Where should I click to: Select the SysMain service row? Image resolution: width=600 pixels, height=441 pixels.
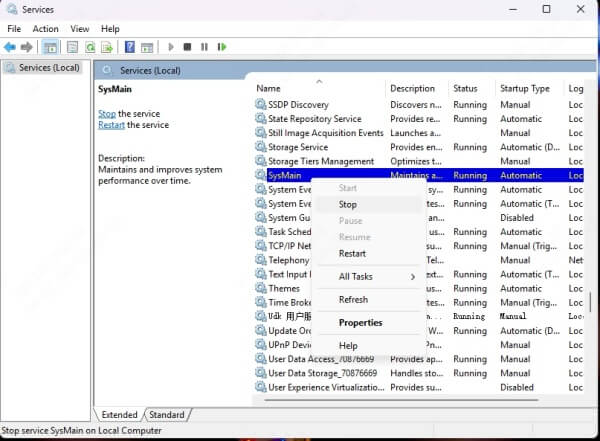pyautogui.click(x=419, y=175)
